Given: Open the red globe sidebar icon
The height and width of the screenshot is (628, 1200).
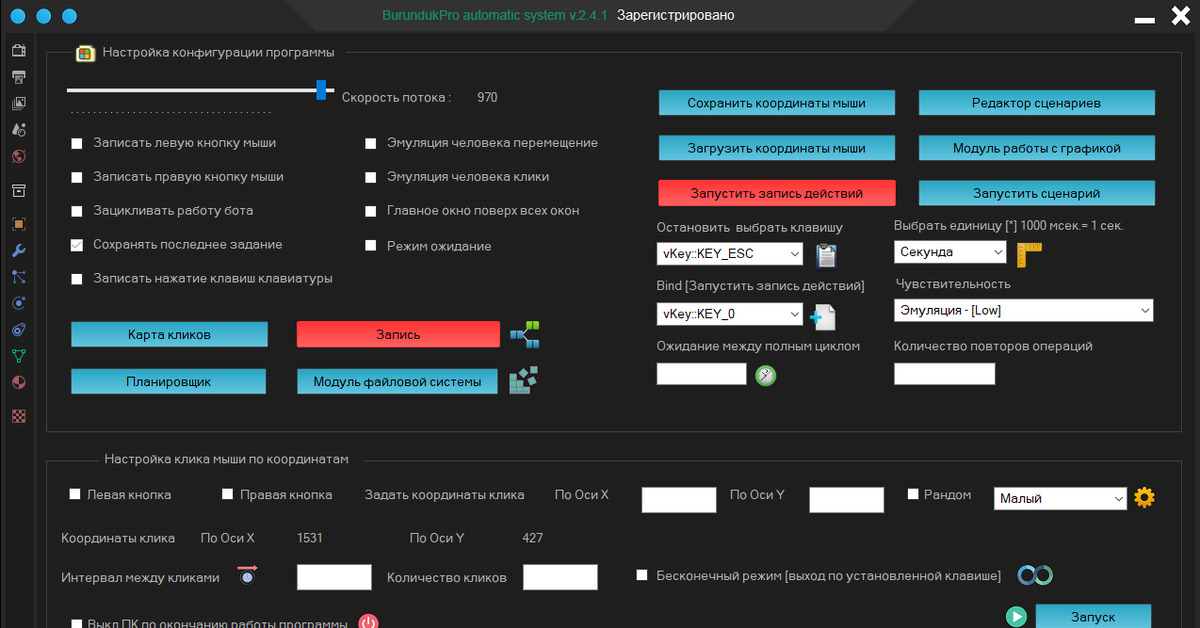Looking at the screenshot, I should (x=18, y=157).
